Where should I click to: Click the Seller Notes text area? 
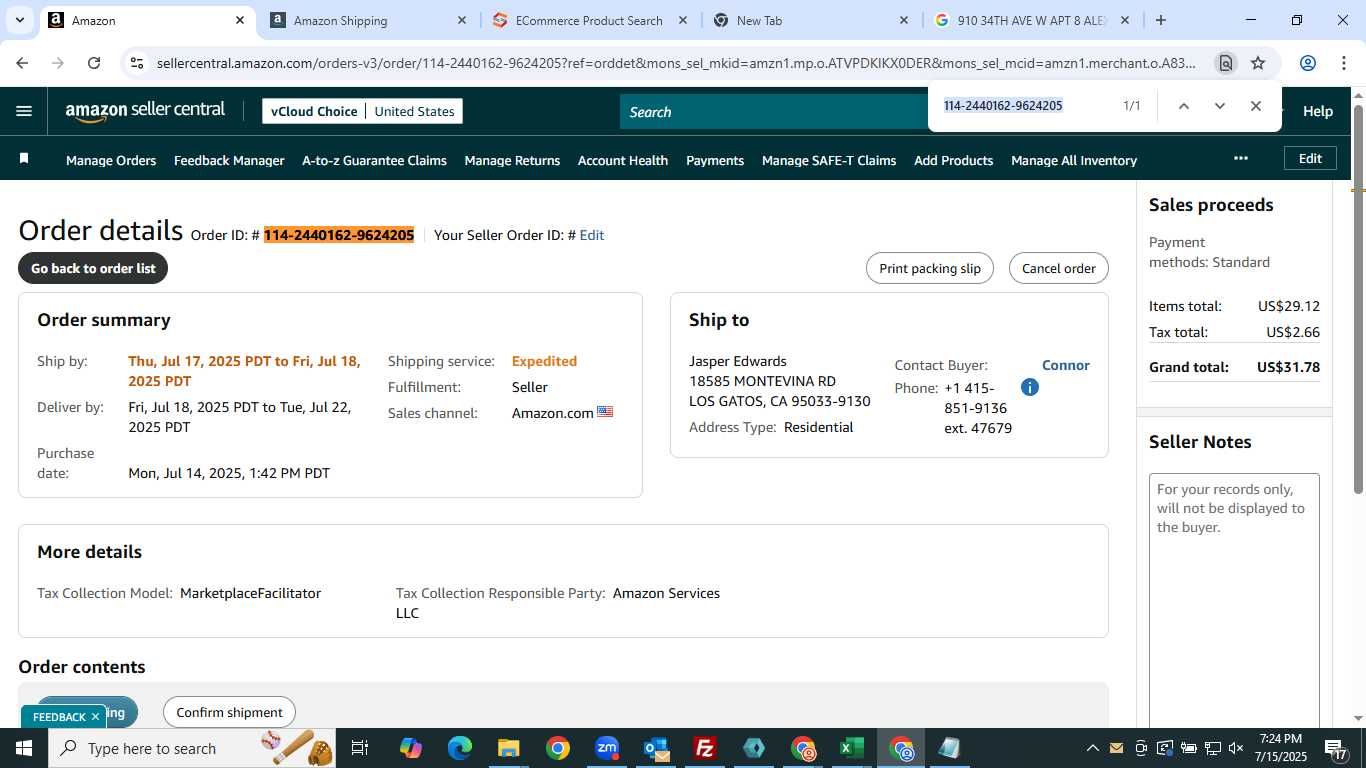coord(1234,600)
